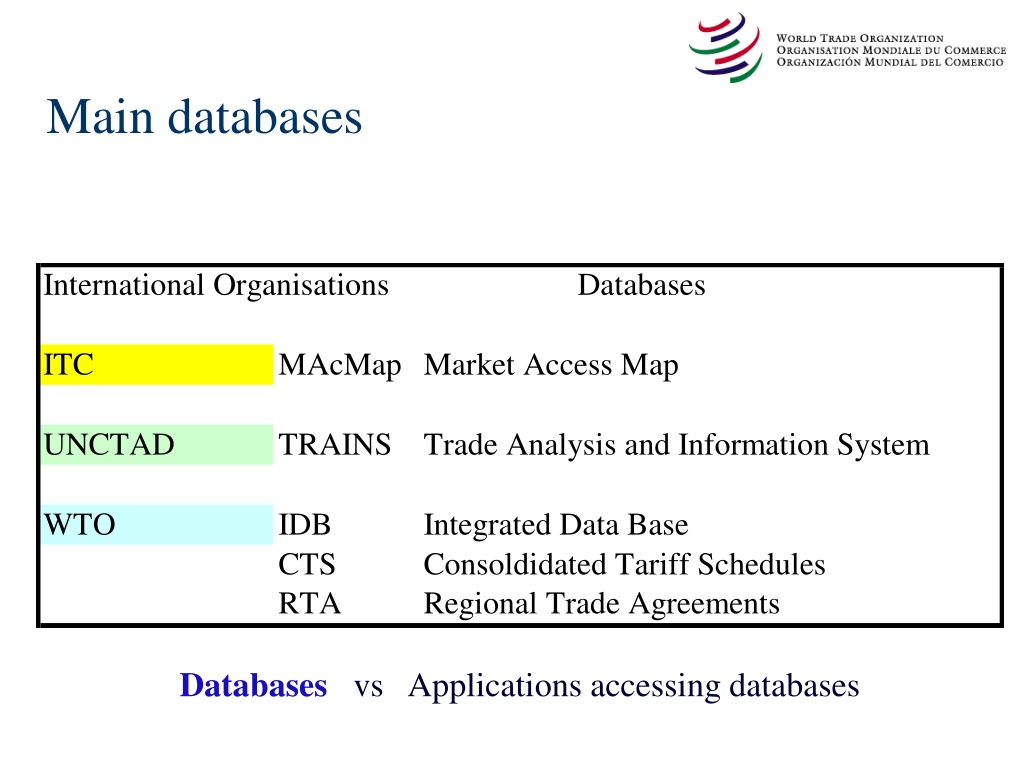Viewport: 1024px width, 768px height.
Task: Select the 'Integrated Data Base' text
Action: click(x=556, y=525)
